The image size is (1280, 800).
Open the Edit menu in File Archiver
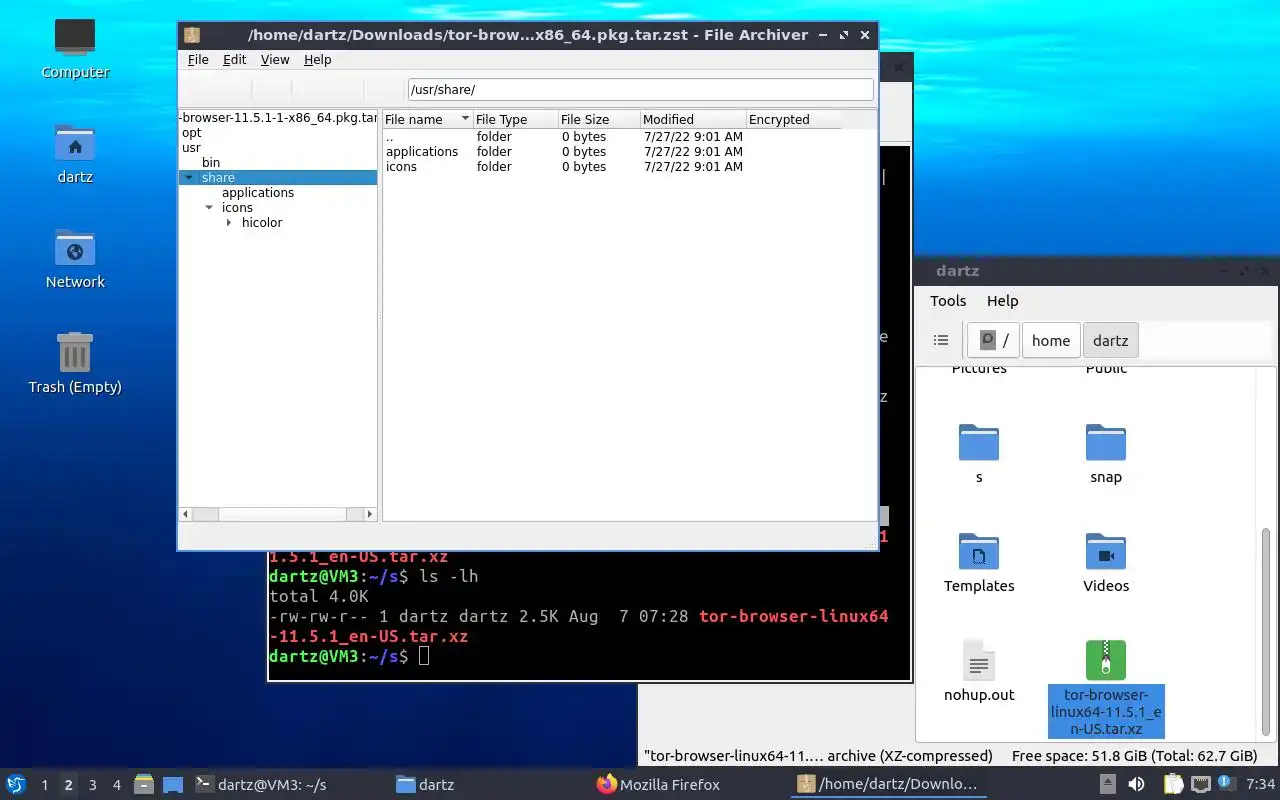234,60
